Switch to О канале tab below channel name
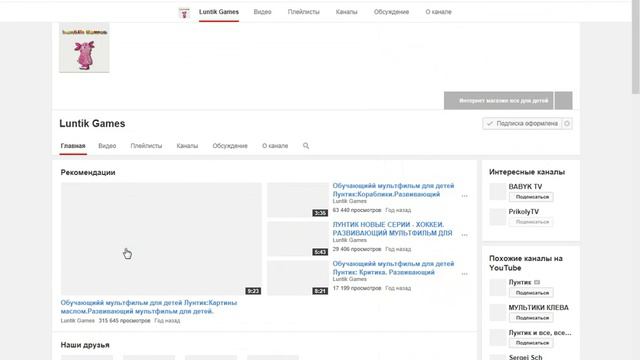 click(275, 146)
